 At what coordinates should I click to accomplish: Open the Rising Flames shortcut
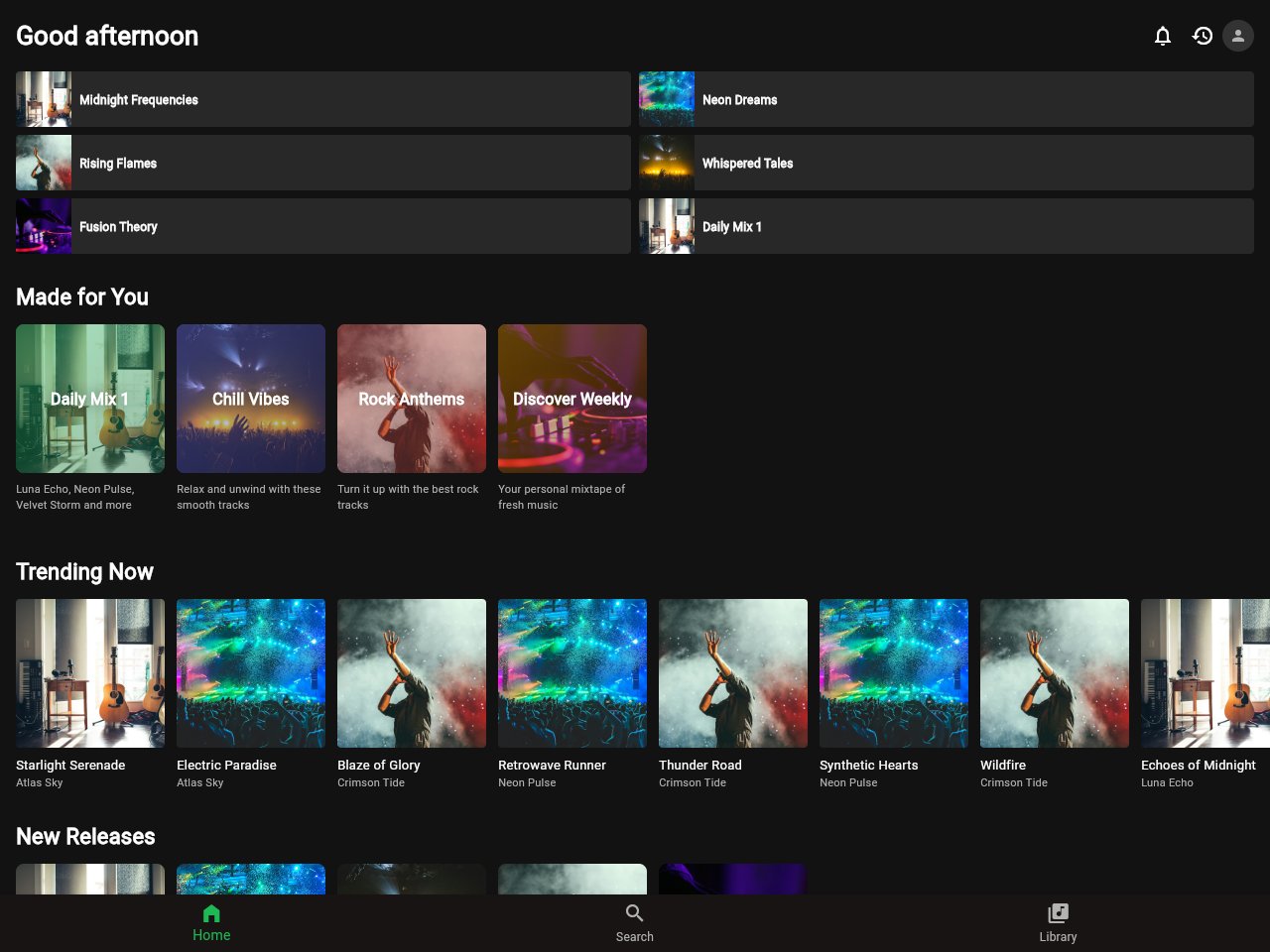(x=323, y=163)
